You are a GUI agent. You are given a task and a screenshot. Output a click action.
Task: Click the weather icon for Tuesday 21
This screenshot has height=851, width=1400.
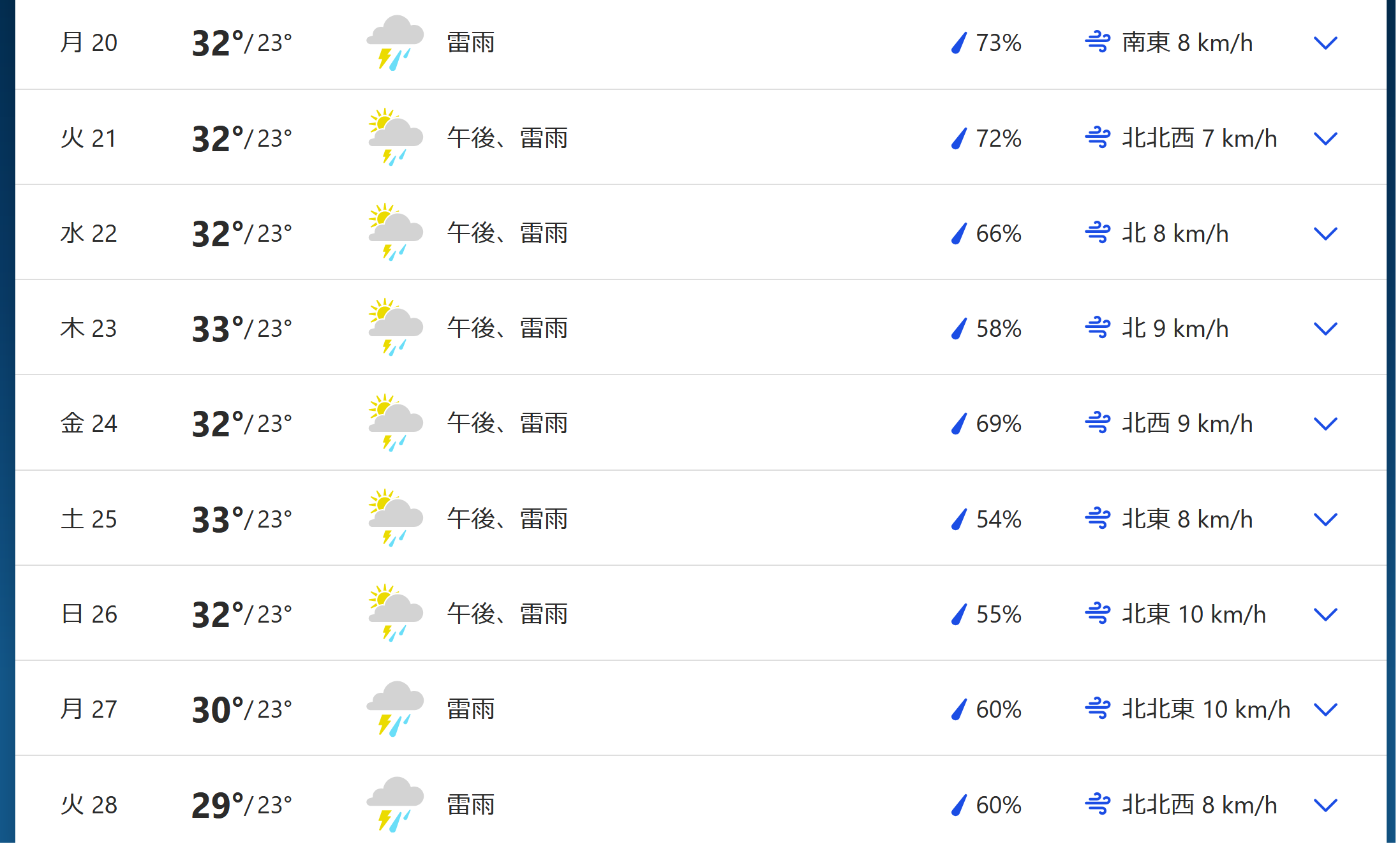pyautogui.click(x=396, y=138)
